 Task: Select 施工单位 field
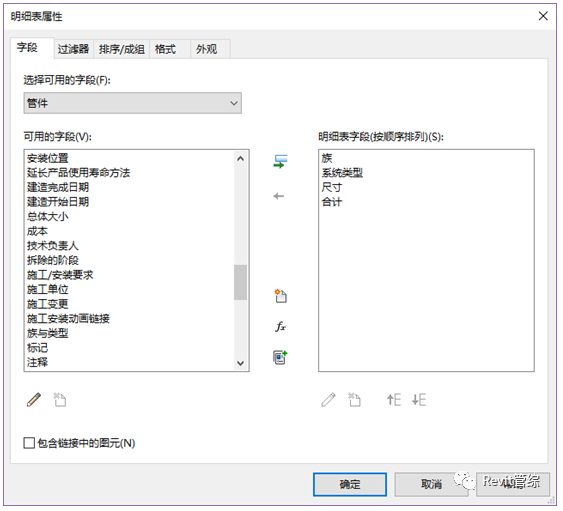tap(47, 289)
